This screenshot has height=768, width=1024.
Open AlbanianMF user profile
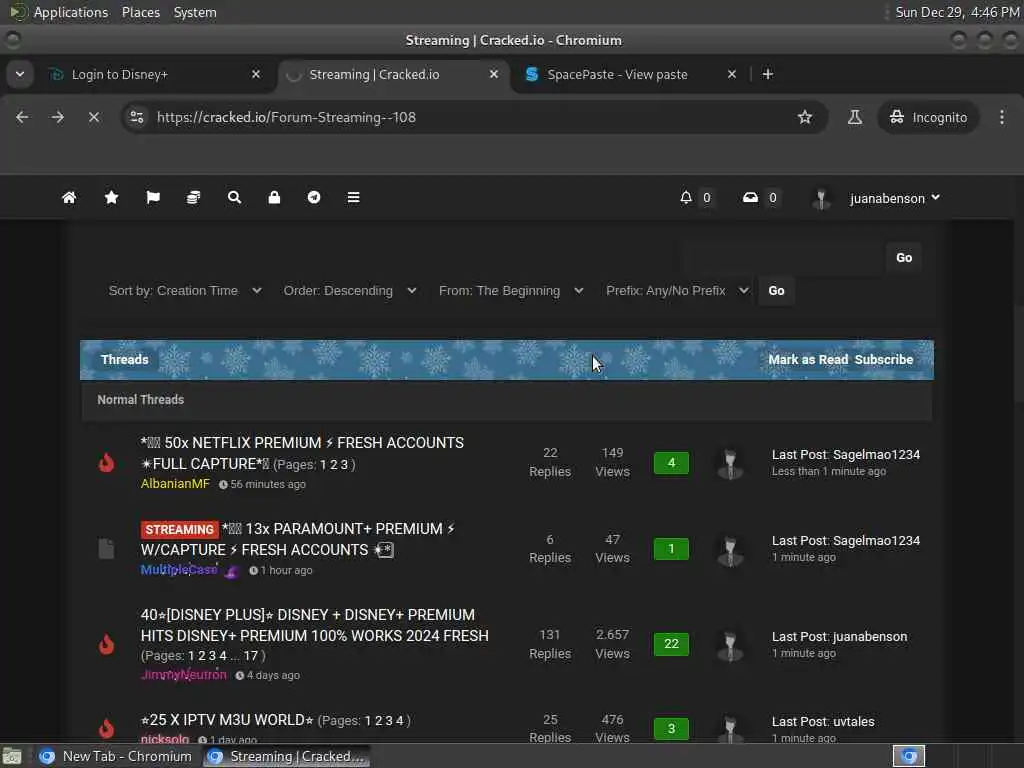click(x=175, y=484)
